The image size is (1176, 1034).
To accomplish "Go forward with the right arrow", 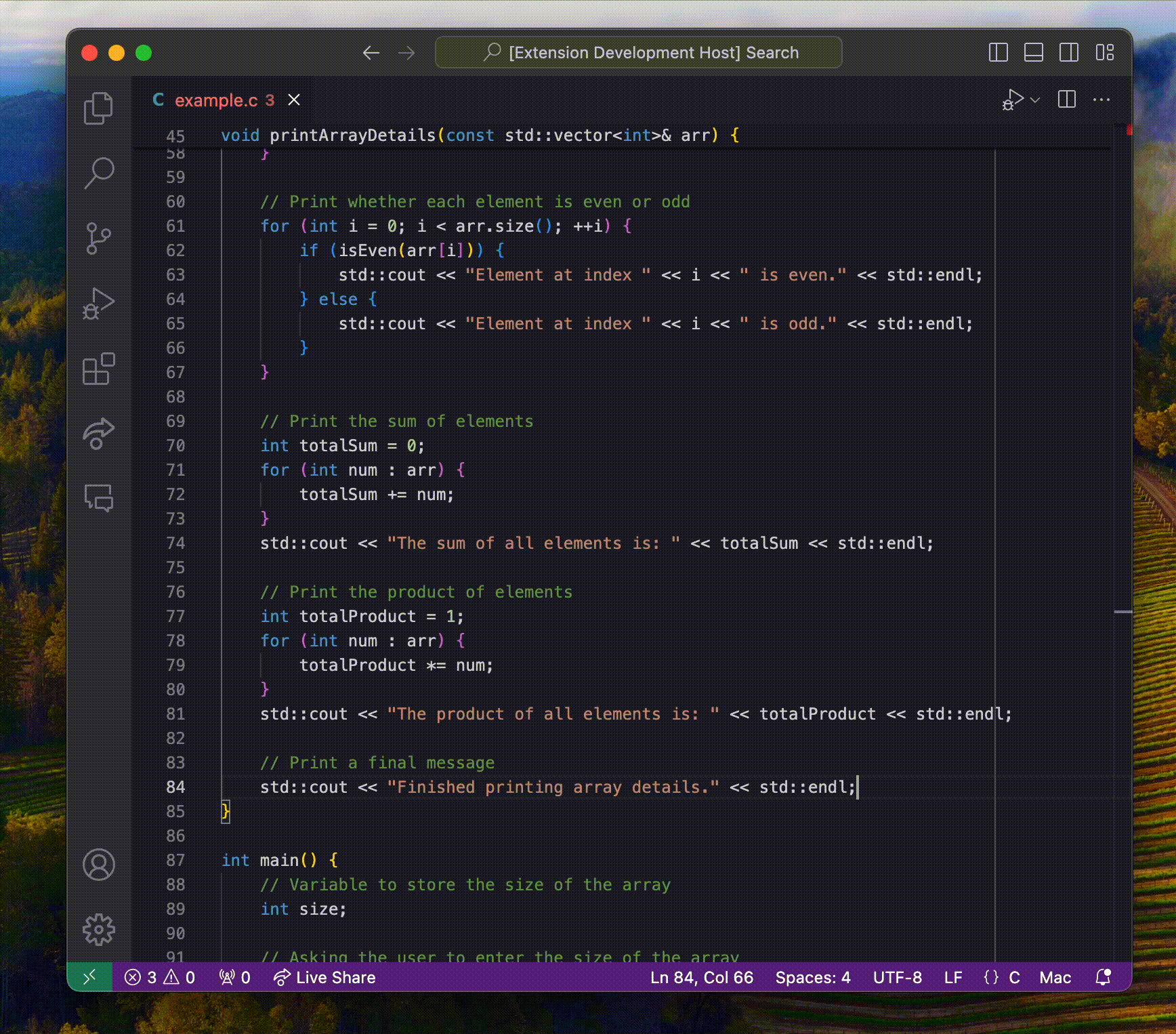I will click(x=406, y=53).
